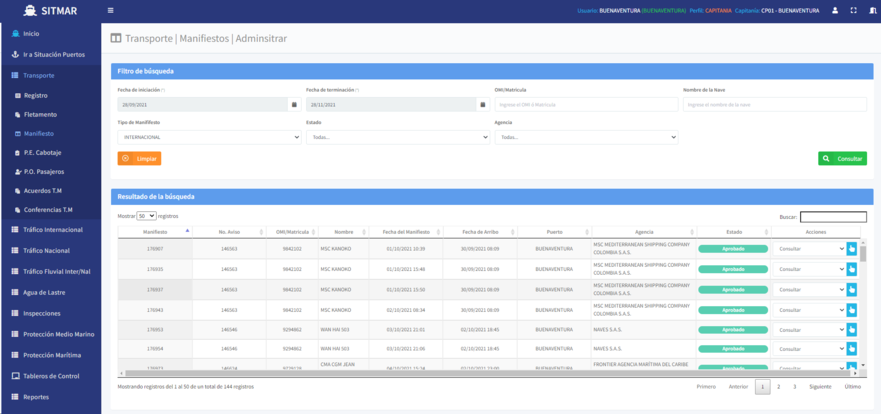The height and width of the screenshot is (414, 881).
Task: Open calendar for Fecha de terminación
Action: [x=482, y=104]
